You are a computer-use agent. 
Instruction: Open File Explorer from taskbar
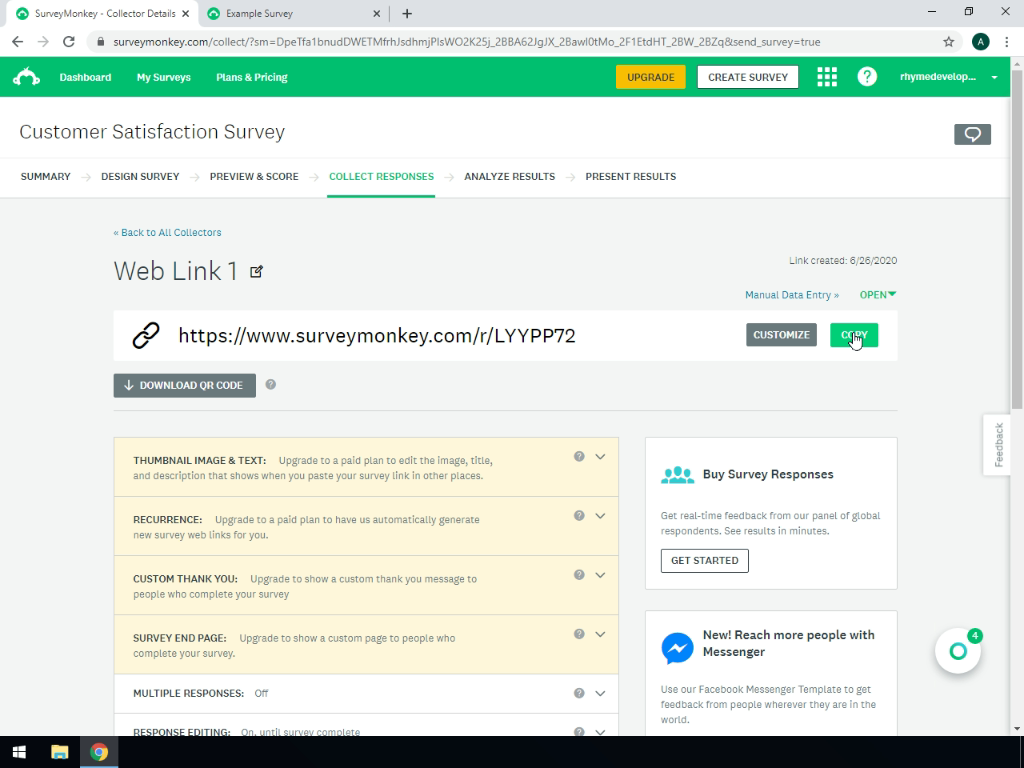tap(59, 752)
